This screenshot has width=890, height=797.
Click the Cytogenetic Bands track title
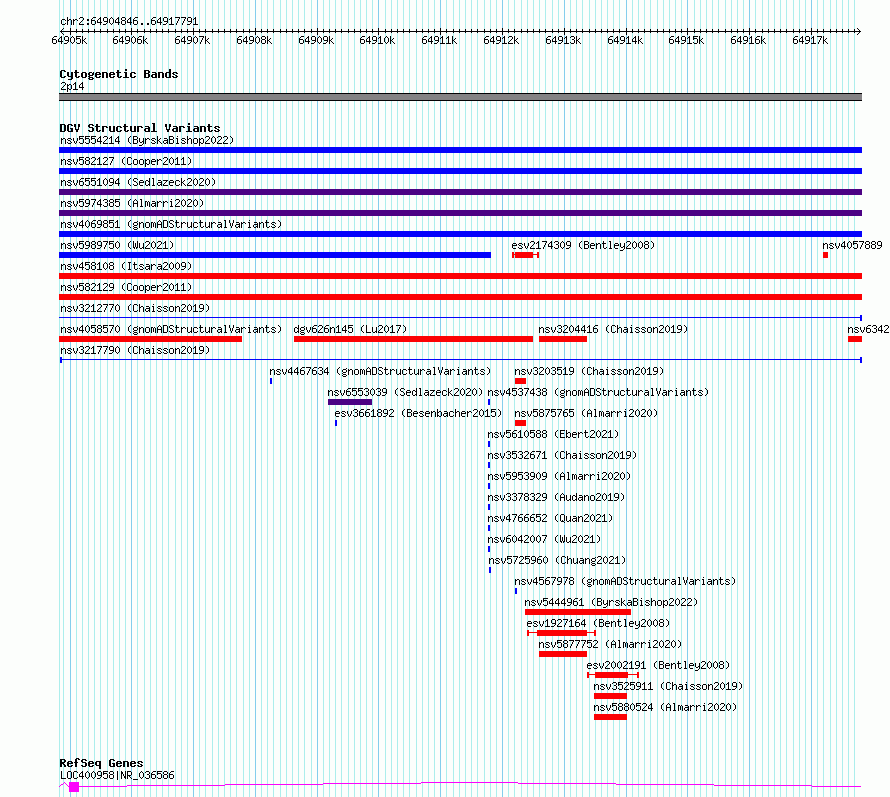(x=119, y=74)
